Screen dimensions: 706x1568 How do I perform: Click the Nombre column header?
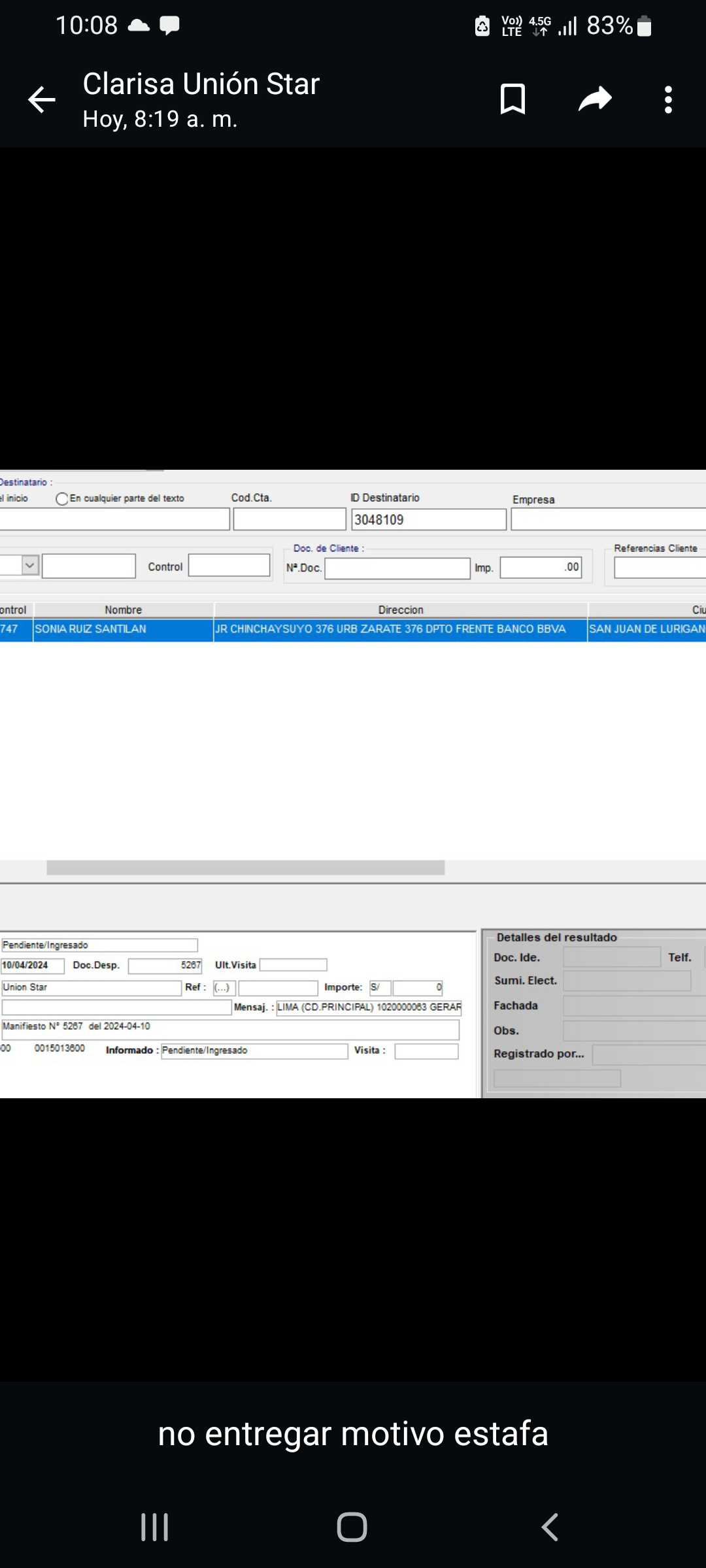pyautogui.click(x=123, y=610)
